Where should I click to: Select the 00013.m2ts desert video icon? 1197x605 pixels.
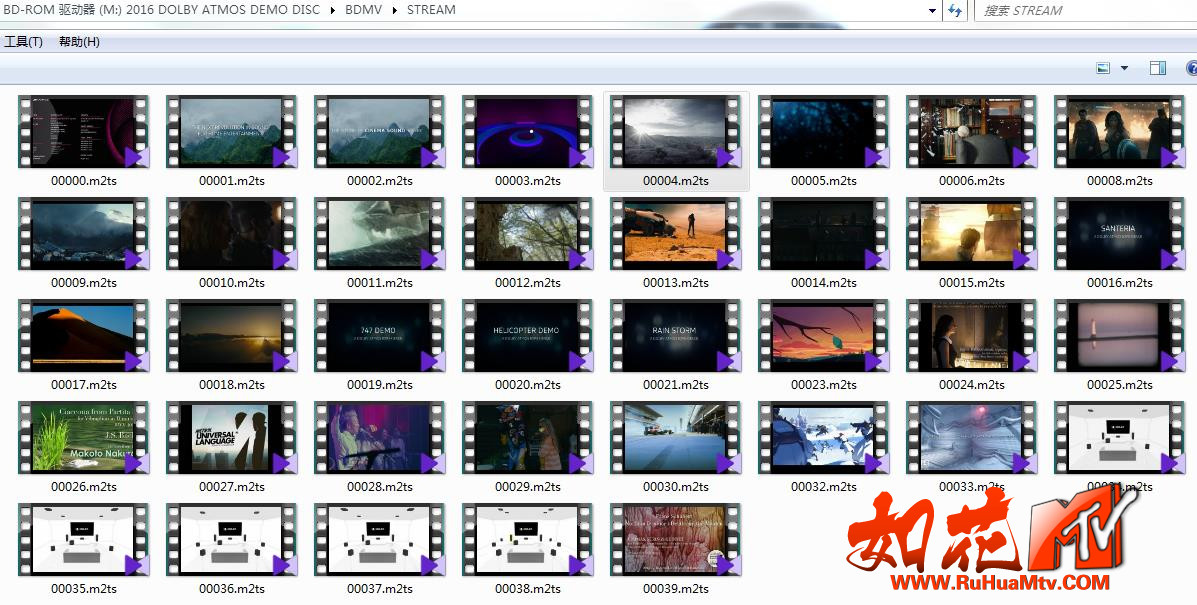(x=675, y=235)
